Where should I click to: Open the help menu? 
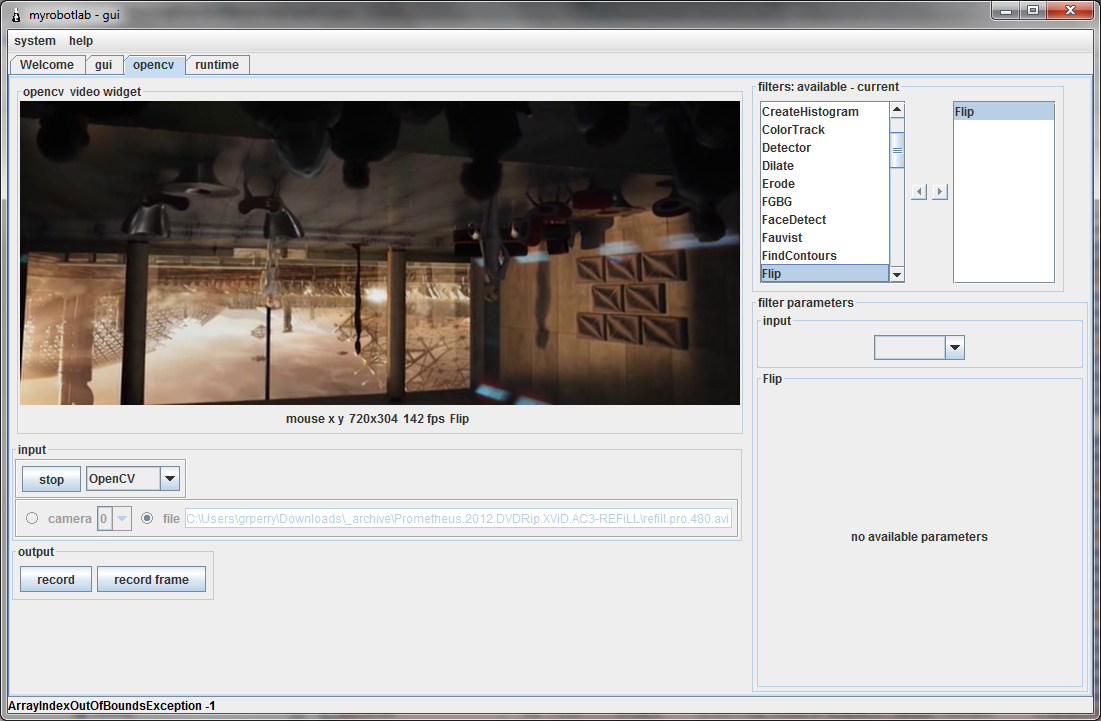tap(81, 41)
